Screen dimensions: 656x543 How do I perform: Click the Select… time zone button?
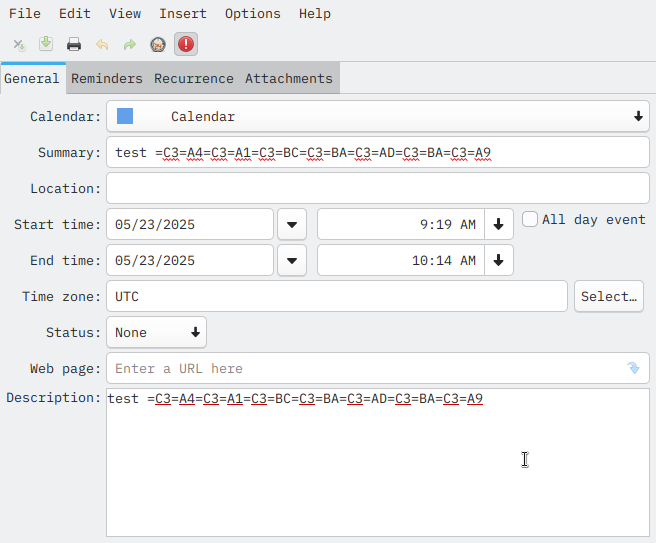pos(609,296)
